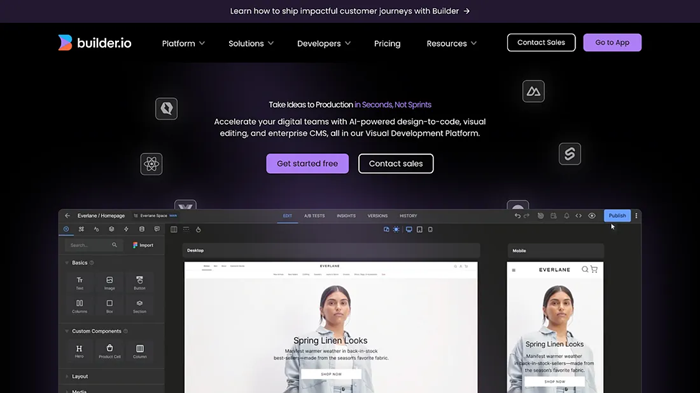
Task: Click the Go to App button
Action: pyautogui.click(x=612, y=42)
